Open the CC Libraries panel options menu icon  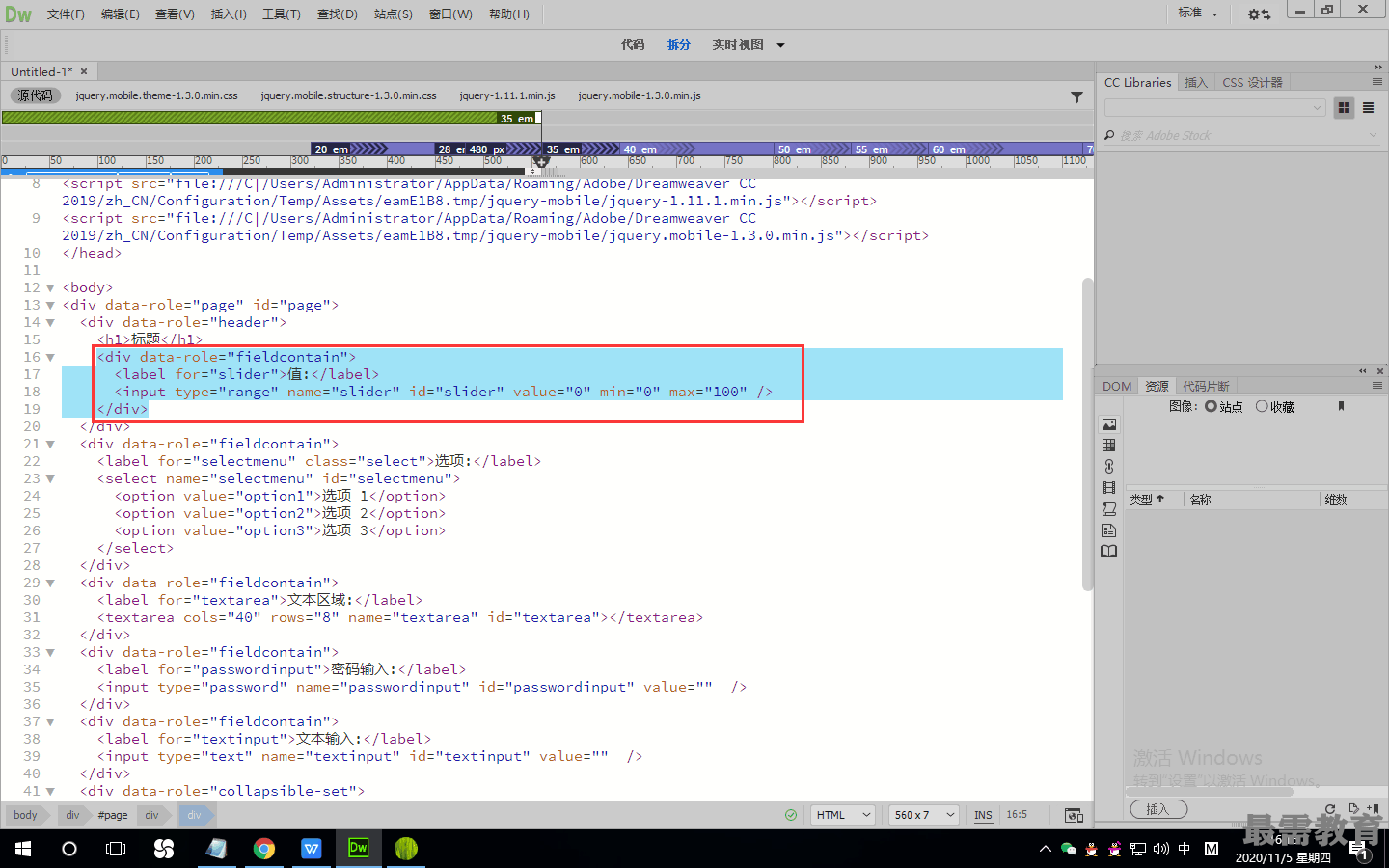pos(1377,82)
